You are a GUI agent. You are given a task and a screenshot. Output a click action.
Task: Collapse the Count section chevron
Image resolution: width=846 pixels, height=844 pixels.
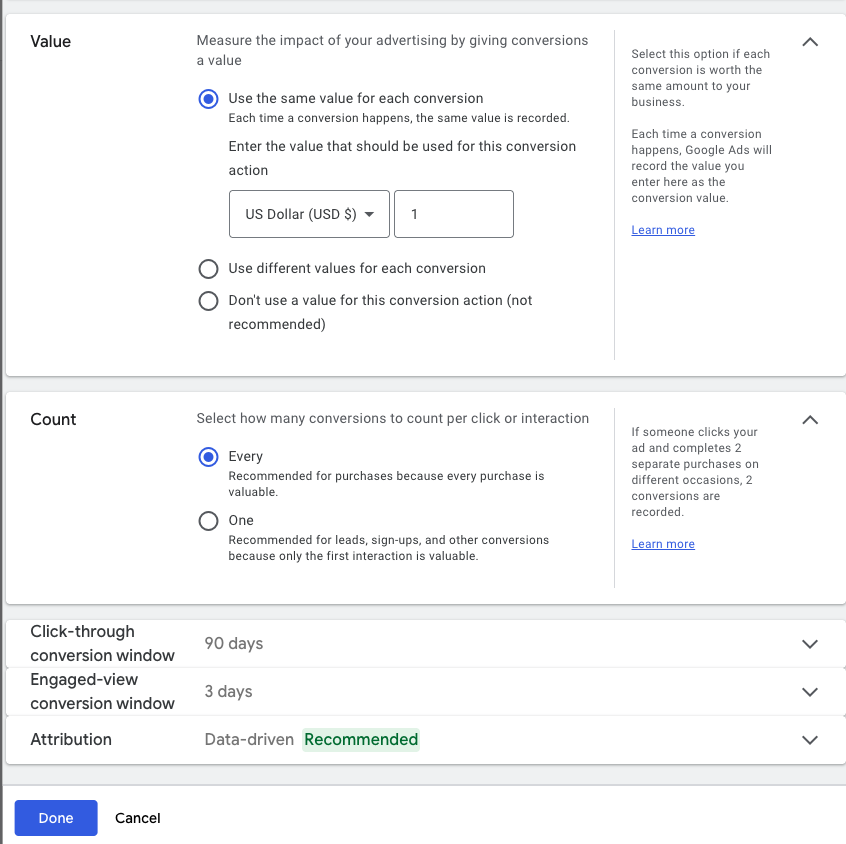click(x=810, y=420)
